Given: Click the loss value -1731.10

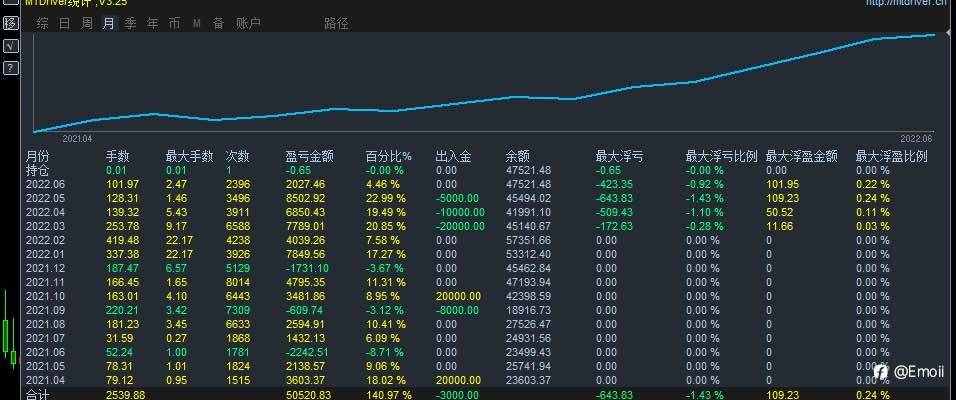Looking at the screenshot, I should click(307, 268).
